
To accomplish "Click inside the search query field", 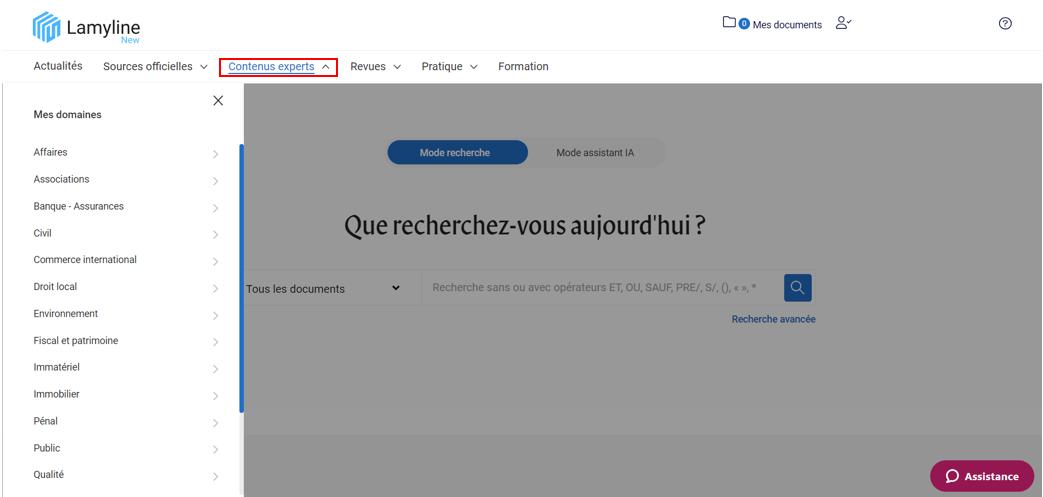I will [x=600, y=288].
